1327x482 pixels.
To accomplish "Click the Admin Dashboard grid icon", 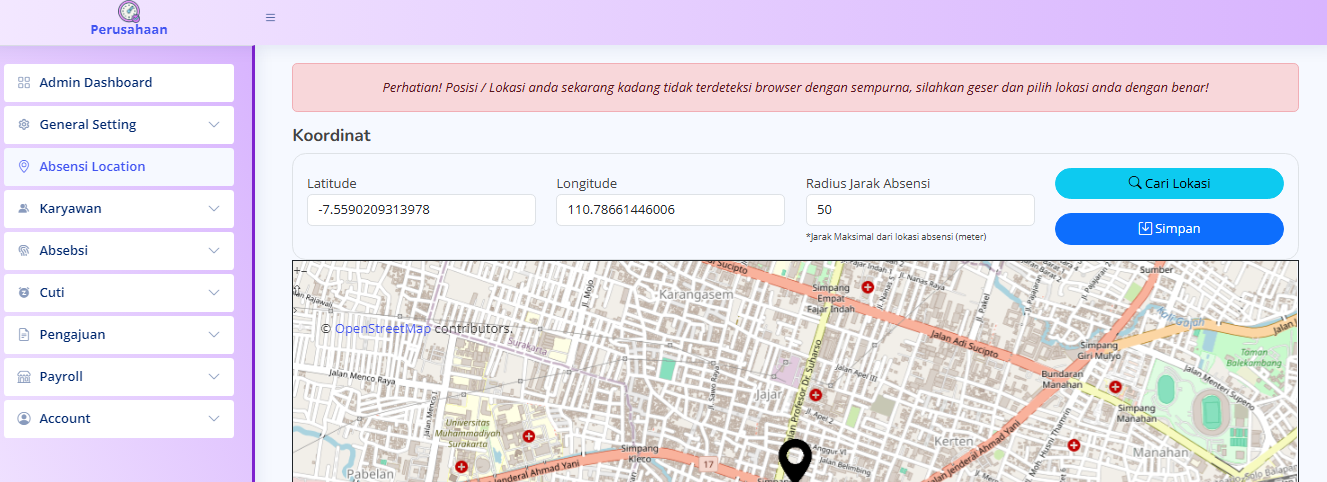I will 24,83.
